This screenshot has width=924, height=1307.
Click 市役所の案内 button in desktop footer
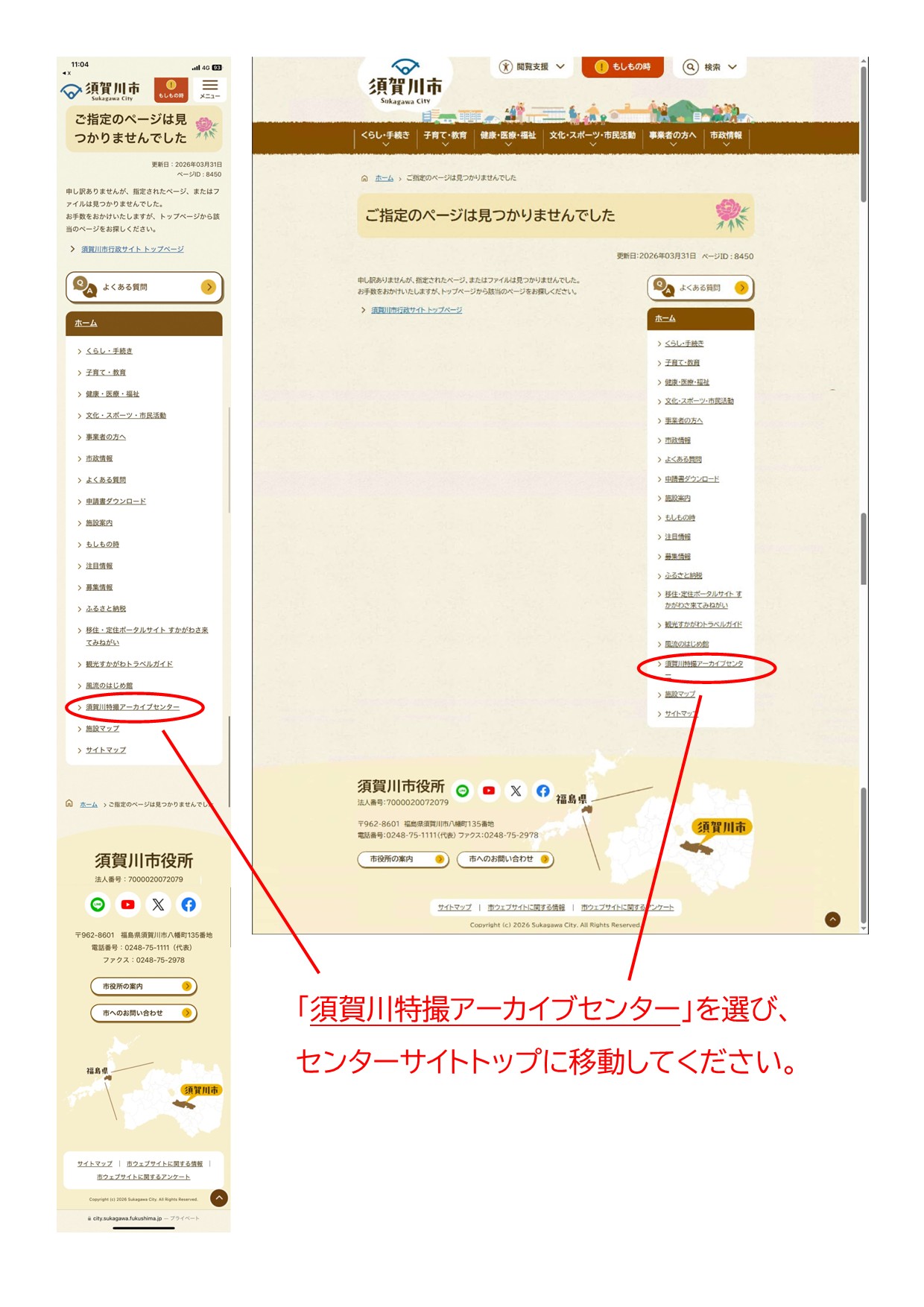tap(403, 858)
